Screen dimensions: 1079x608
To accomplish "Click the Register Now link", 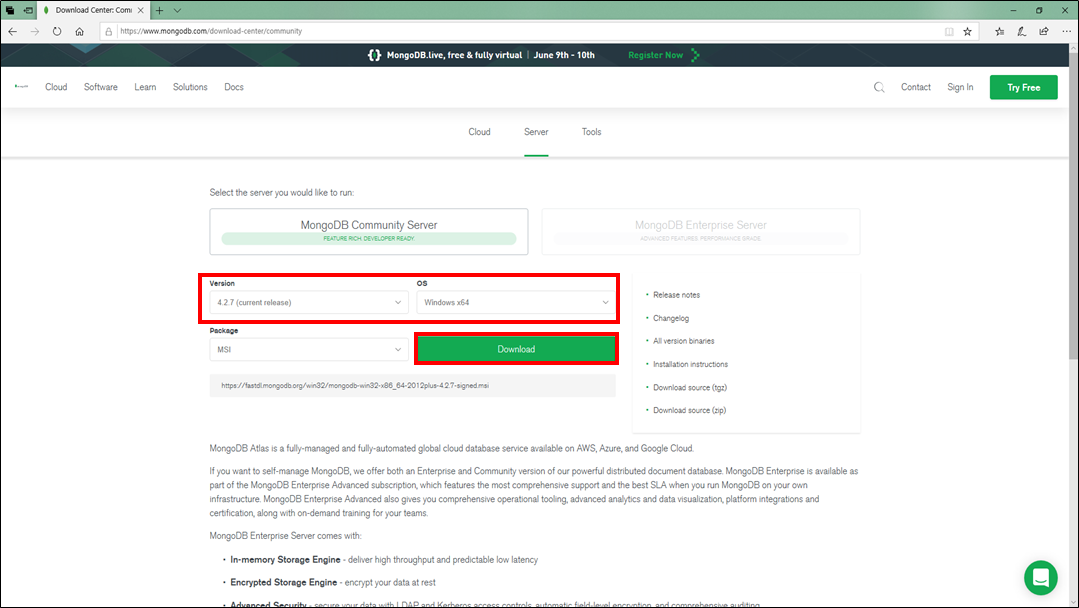I will 655,55.
